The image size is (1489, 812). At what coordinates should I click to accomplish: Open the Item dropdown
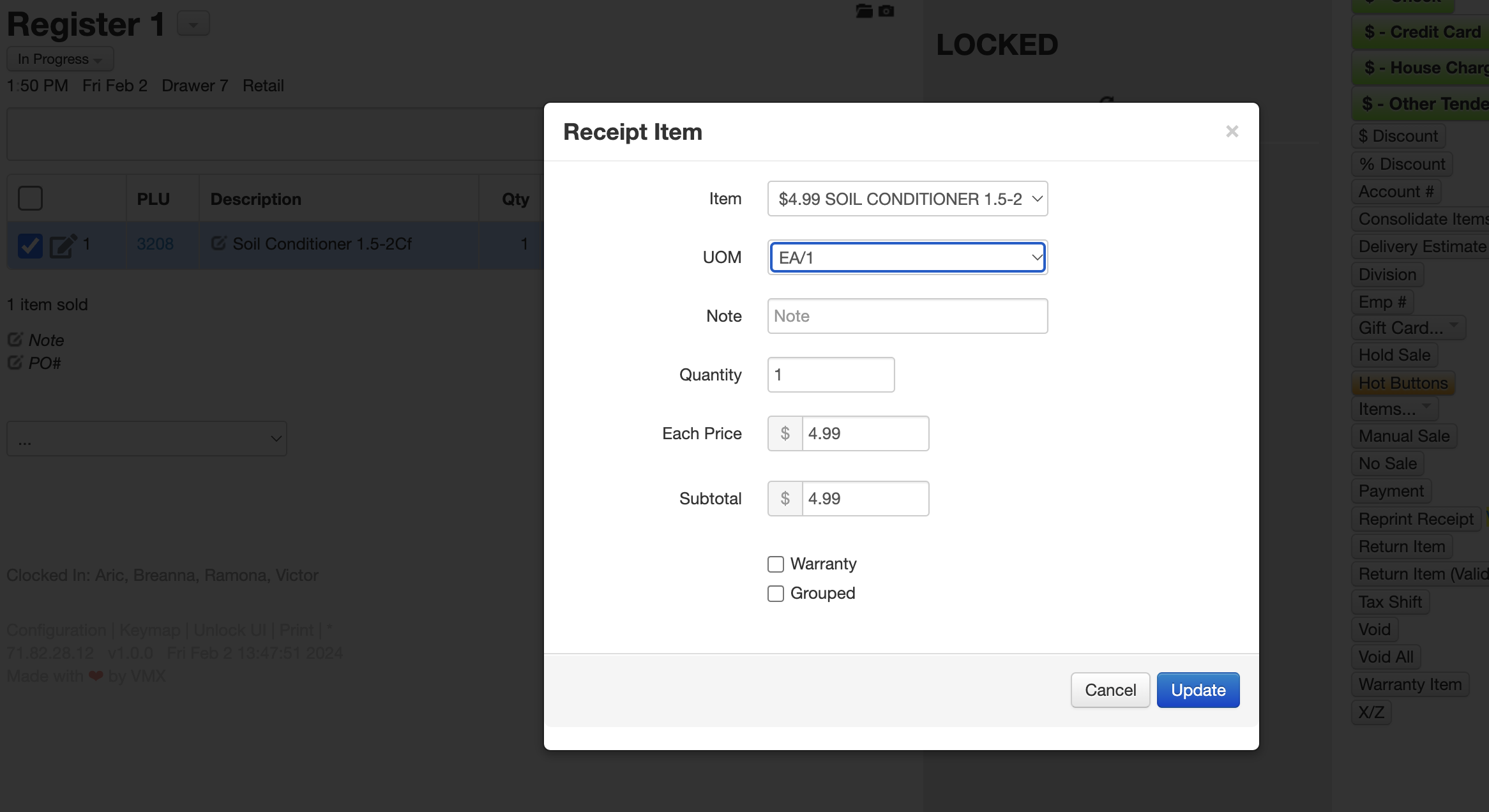(x=907, y=199)
